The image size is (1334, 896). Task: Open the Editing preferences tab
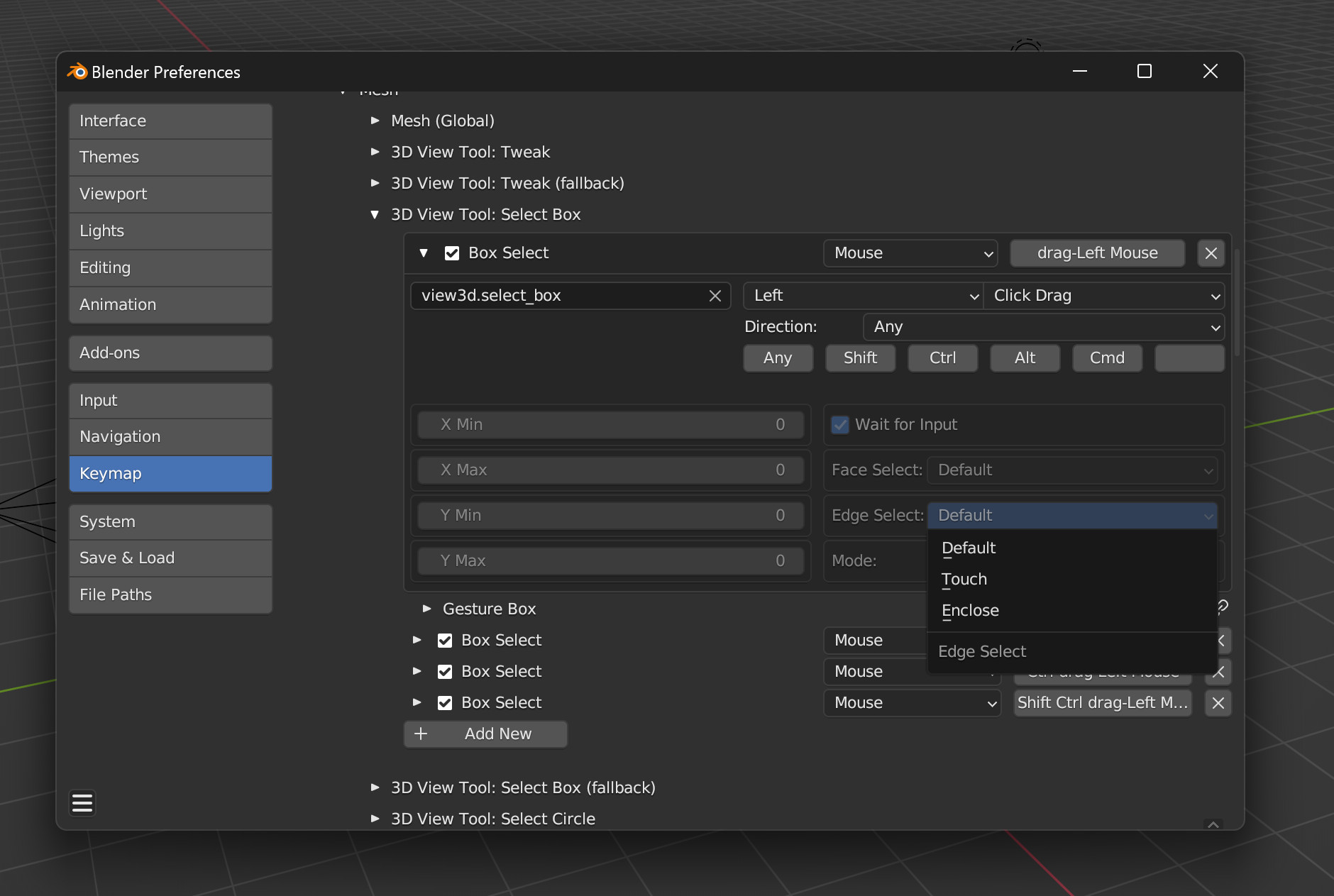click(170, 268)
